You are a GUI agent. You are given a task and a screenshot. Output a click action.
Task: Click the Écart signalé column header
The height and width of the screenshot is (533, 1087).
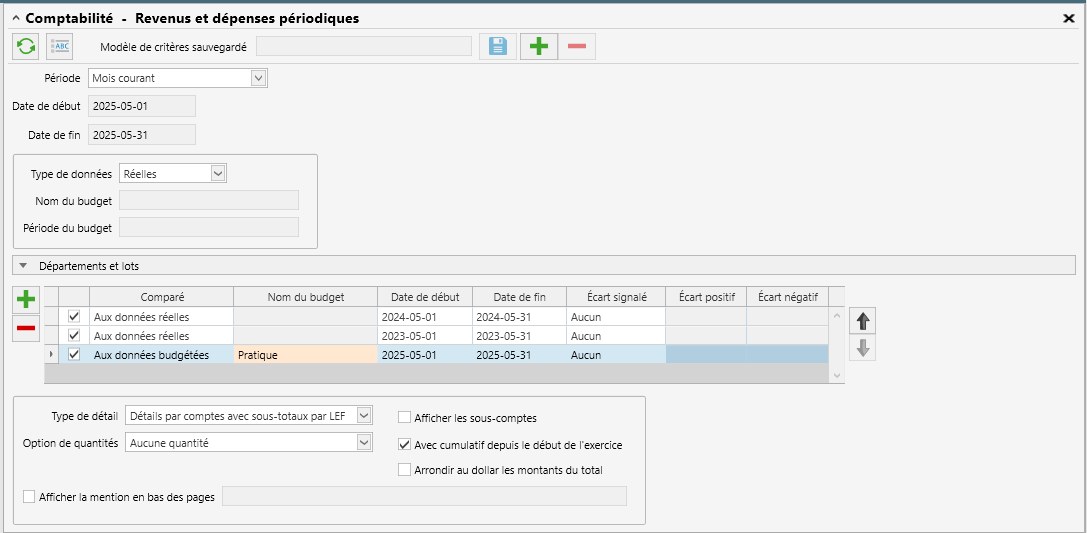click(616, 297)
